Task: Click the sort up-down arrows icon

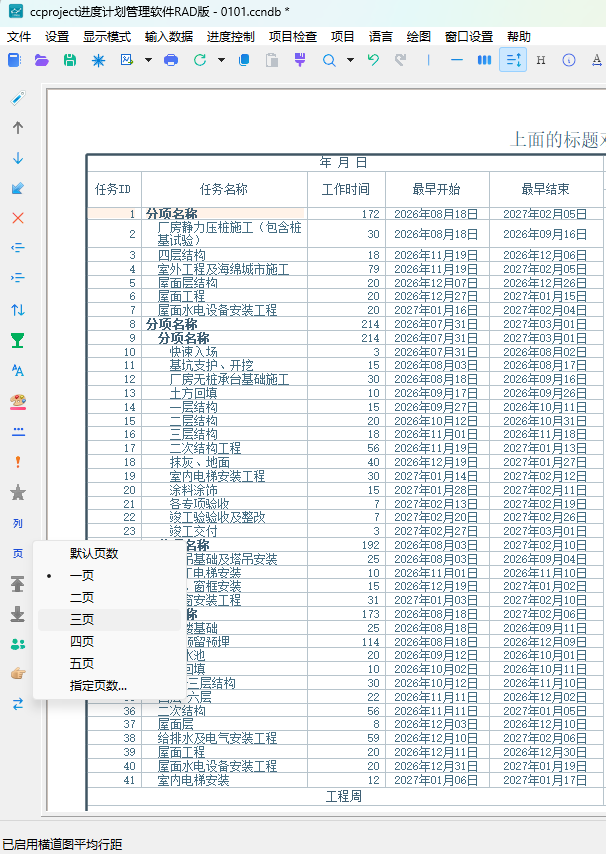Action: coord(18,310)
